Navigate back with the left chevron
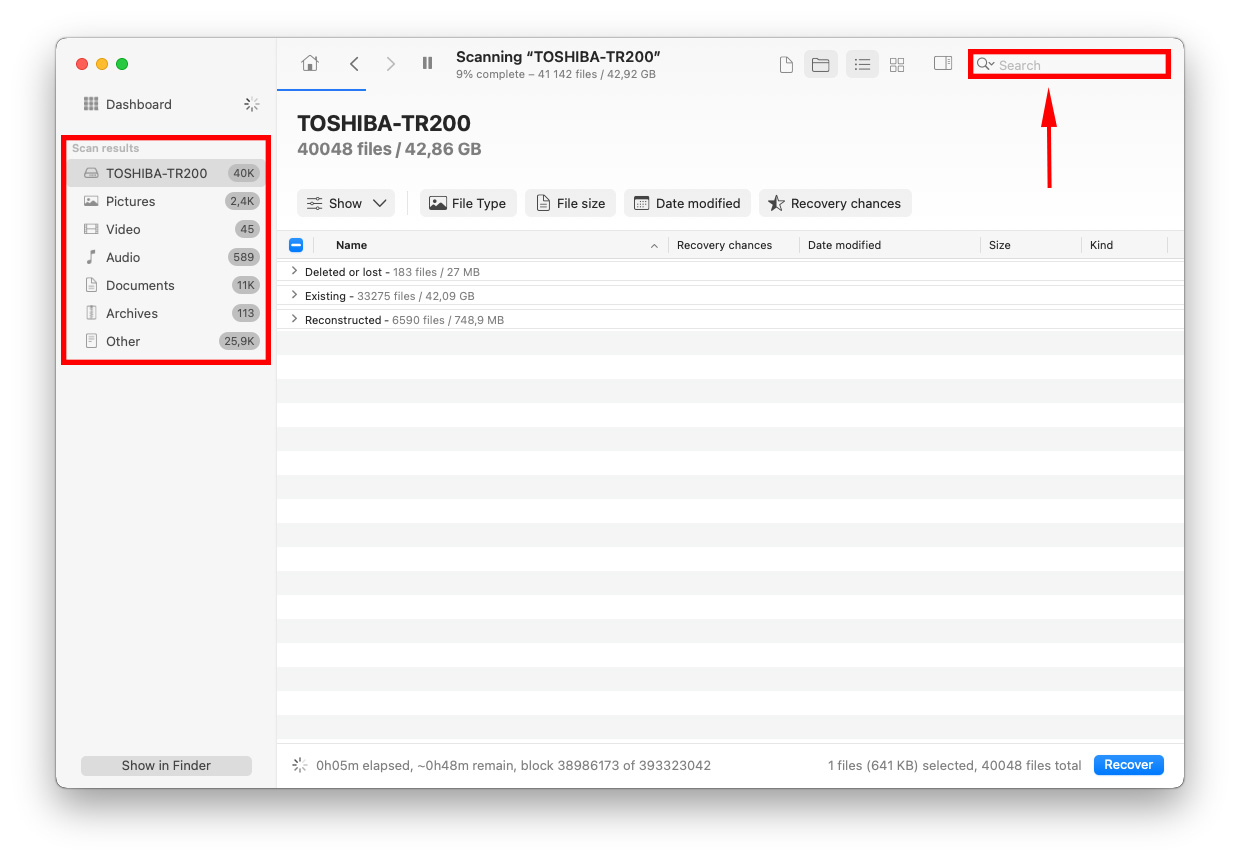This screenshot has width=1240, height=862. tap(354, 64)
